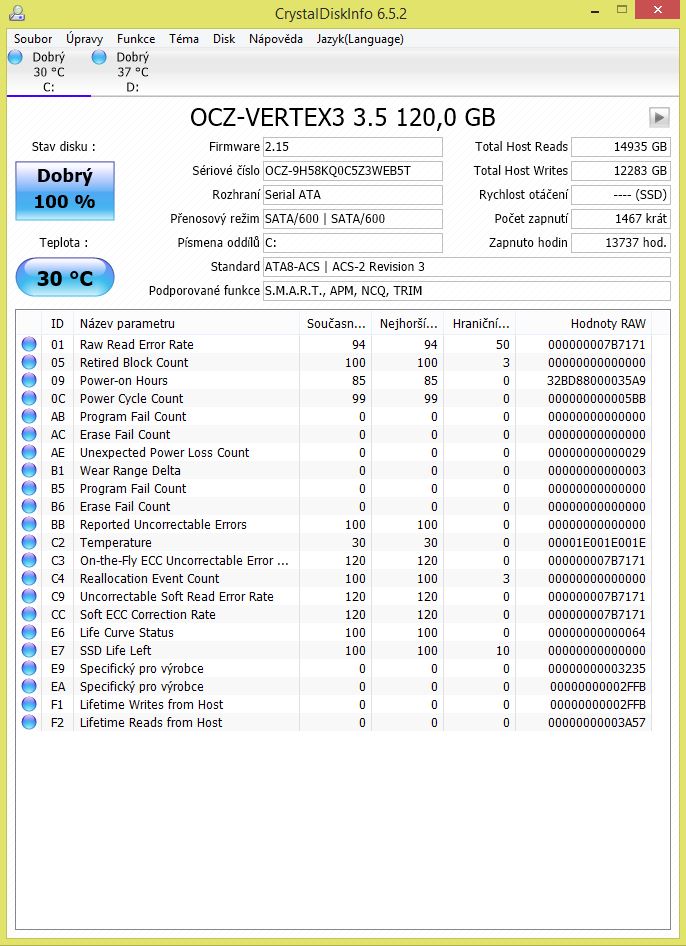
Task: Click status orb for Retired Block Count
Action: [x=29, y=363]
